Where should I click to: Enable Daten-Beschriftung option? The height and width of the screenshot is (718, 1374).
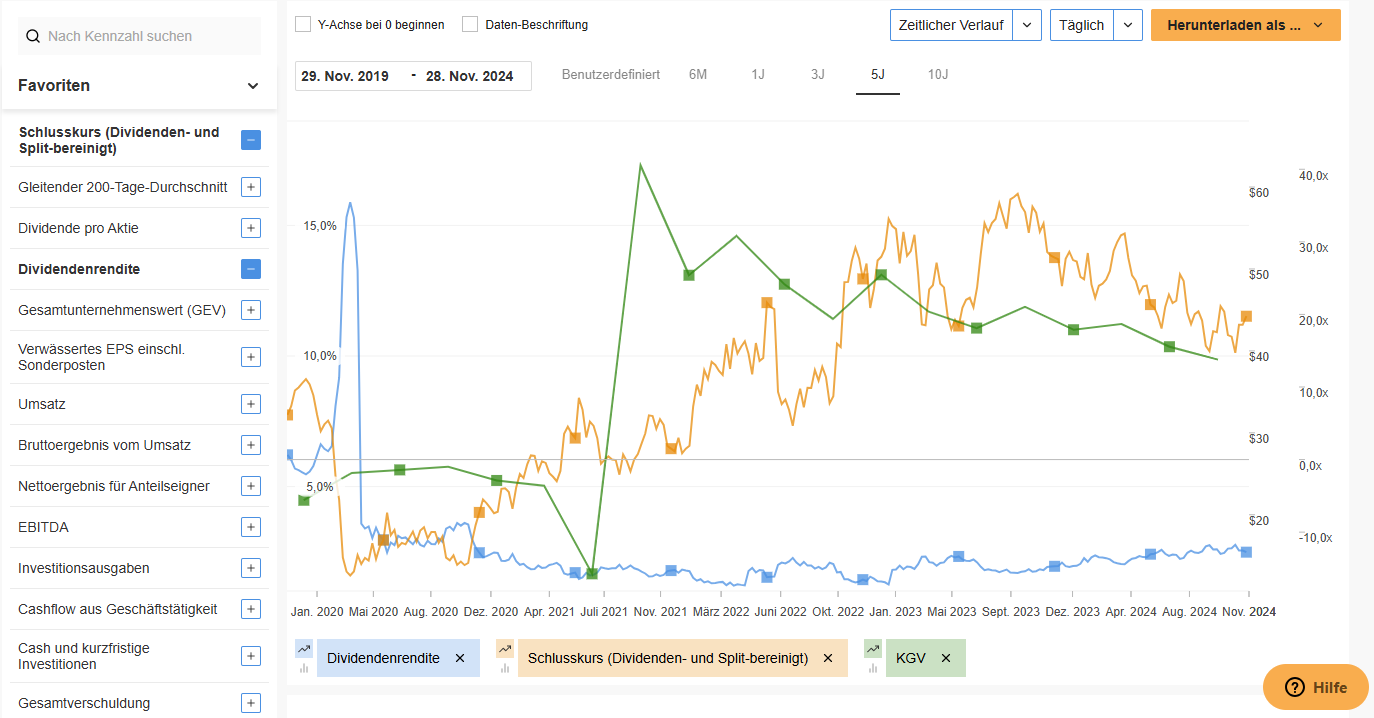point(469,24)
